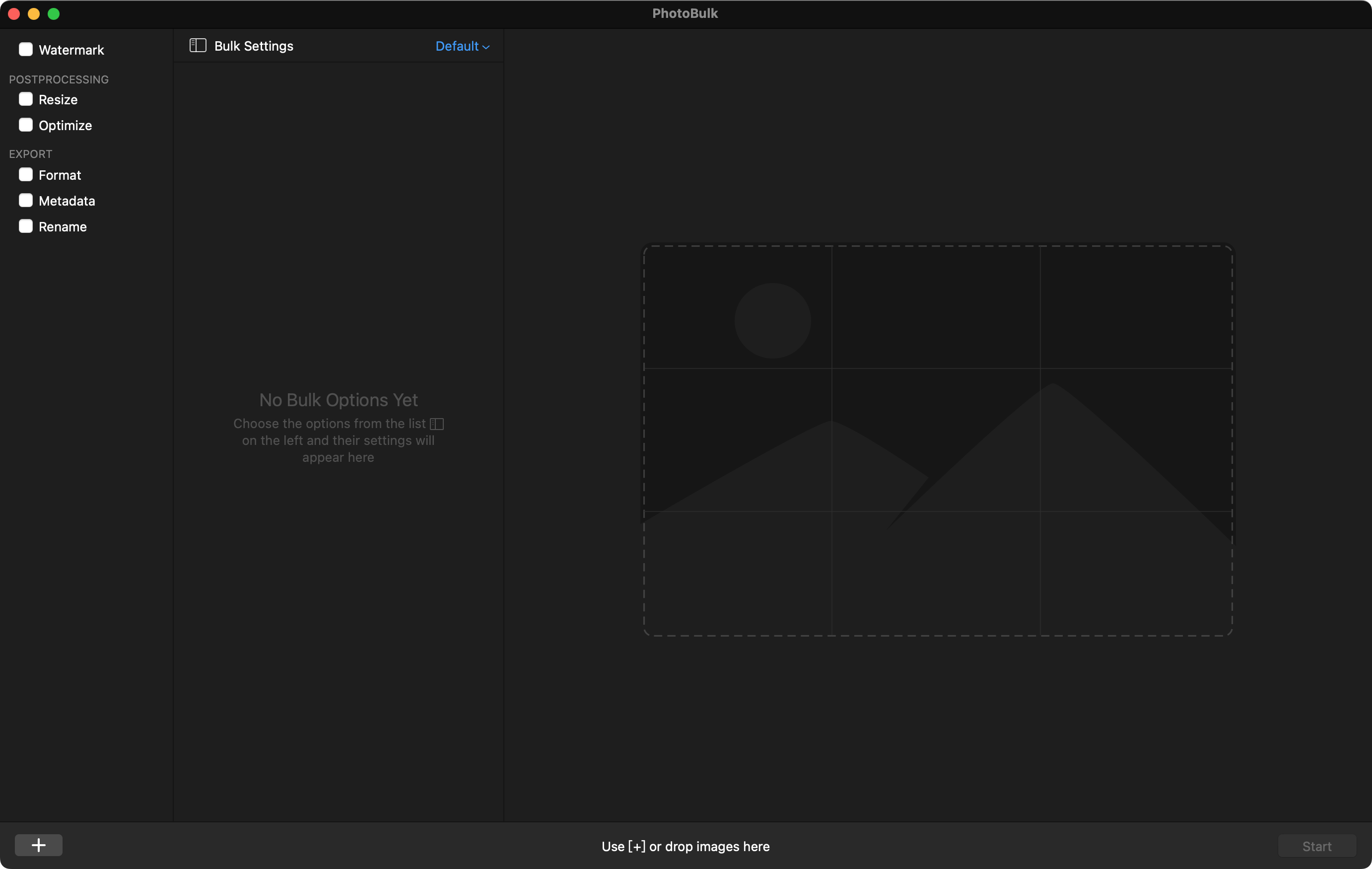Click the Rename label in the Export section

(x=63, y=227)
